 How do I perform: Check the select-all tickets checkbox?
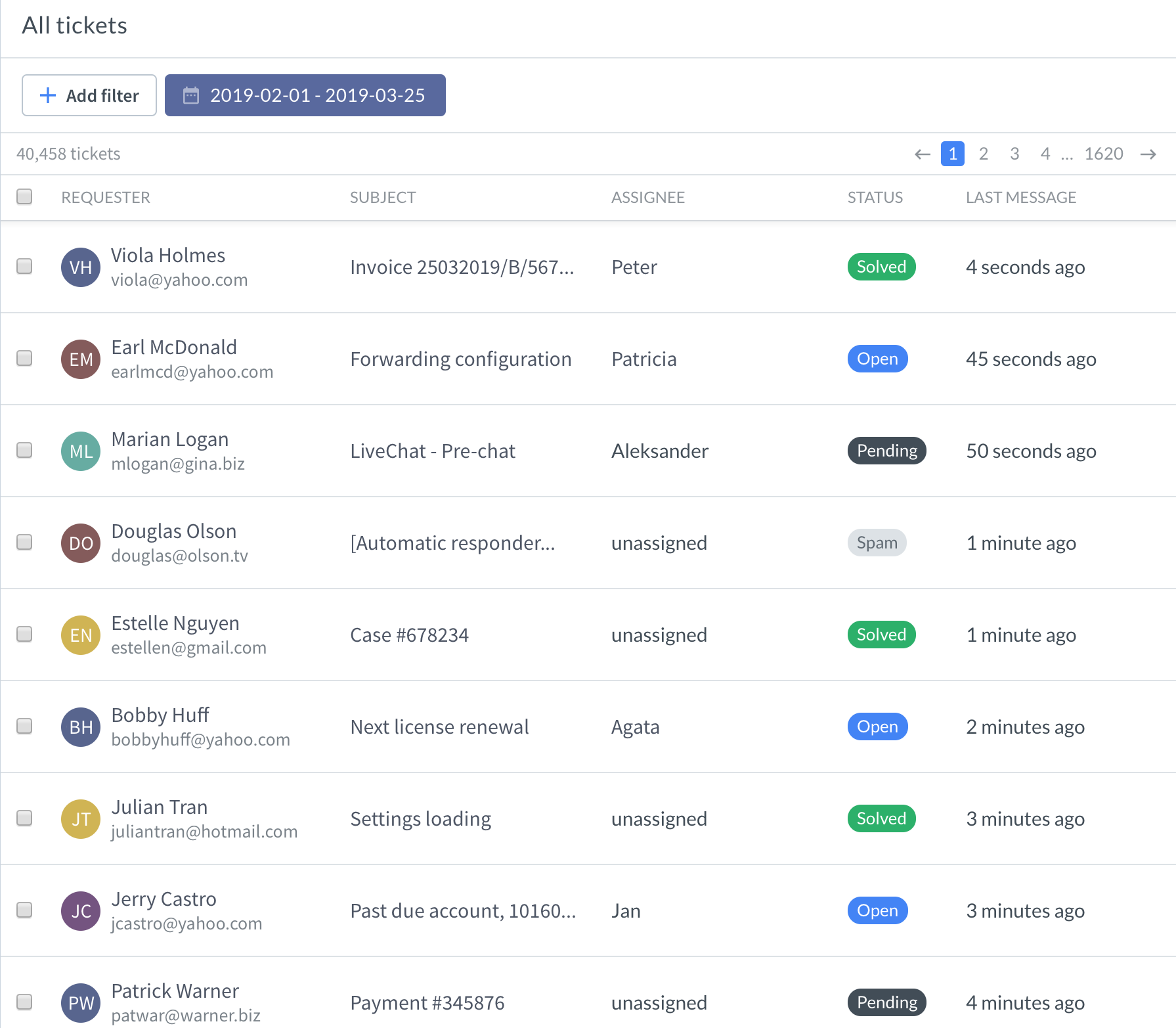(24, 196)
